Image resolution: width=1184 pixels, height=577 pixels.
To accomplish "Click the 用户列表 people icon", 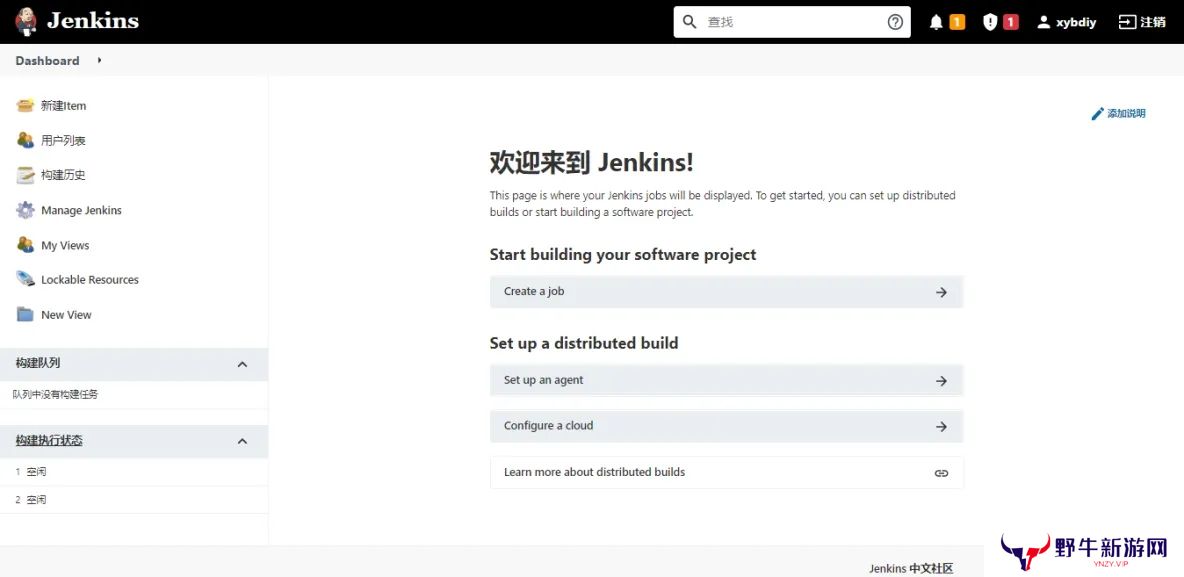I will pyautogui.click(x=26, y=140).
